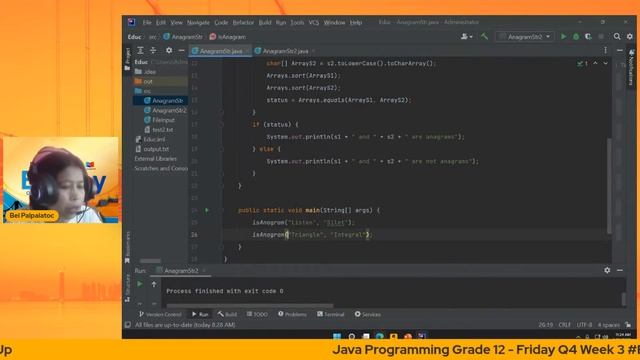
Task: Go to next highlighted problem arrow
Action: point(606,64)
